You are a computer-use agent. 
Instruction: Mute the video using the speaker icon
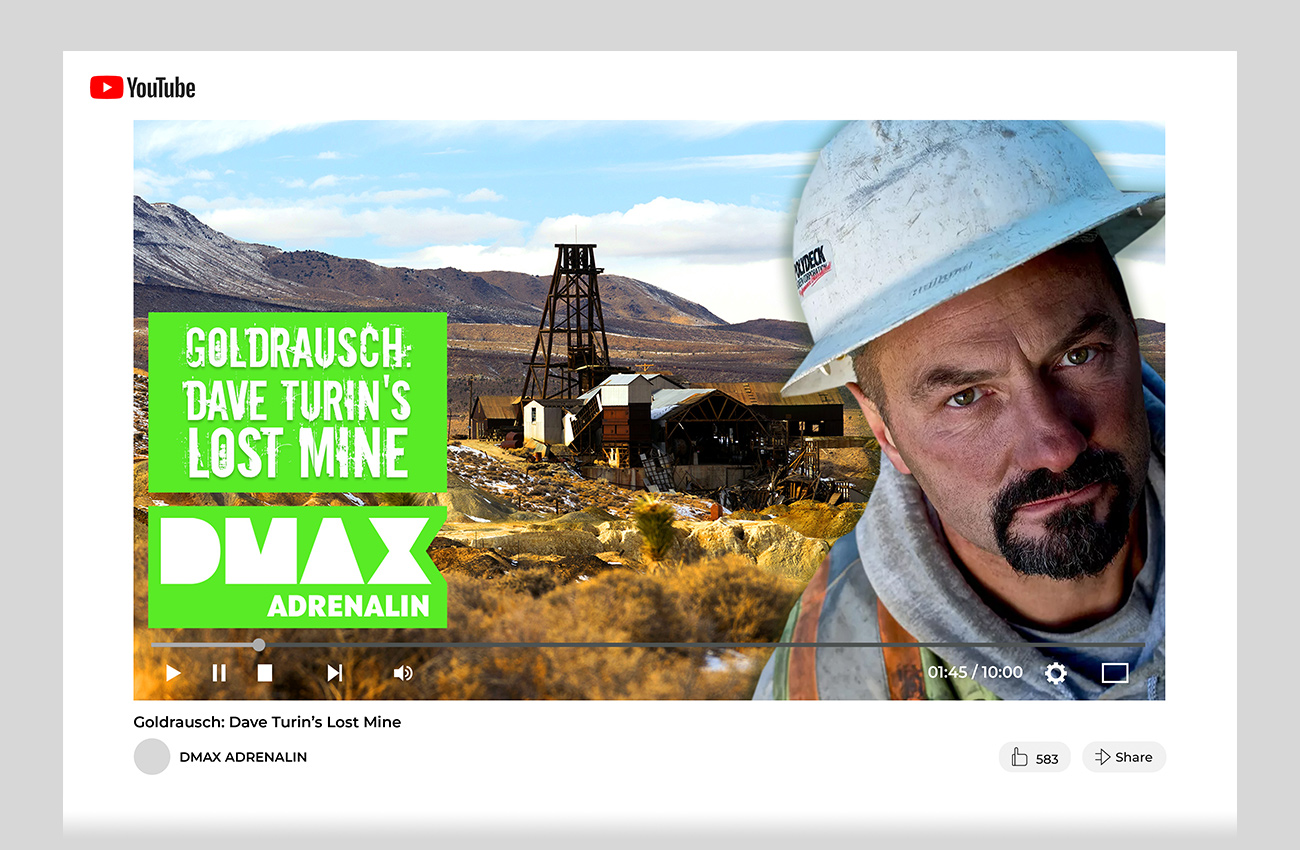click(x=403, y=673)
